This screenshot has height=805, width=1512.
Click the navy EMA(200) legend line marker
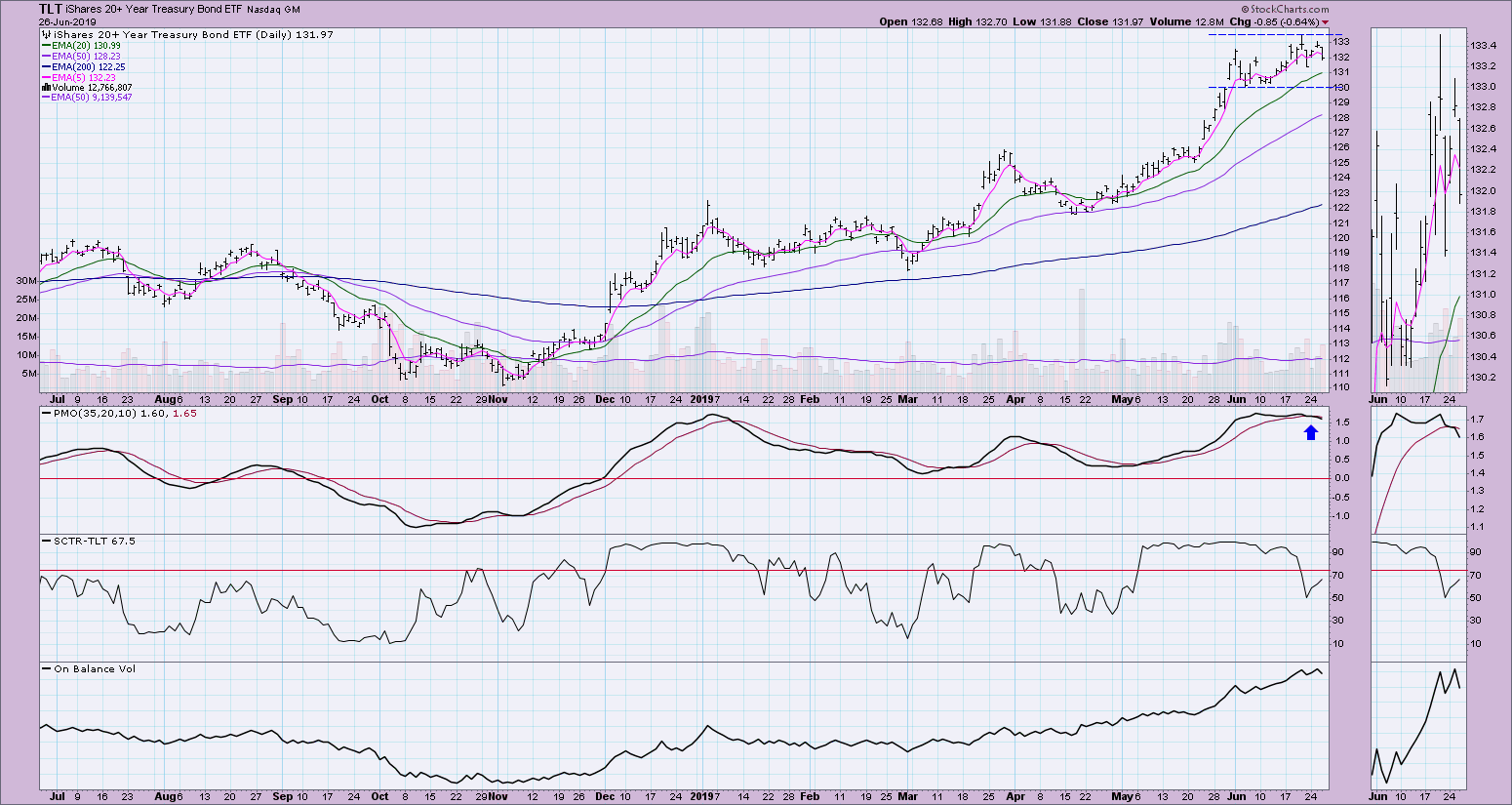44,66
